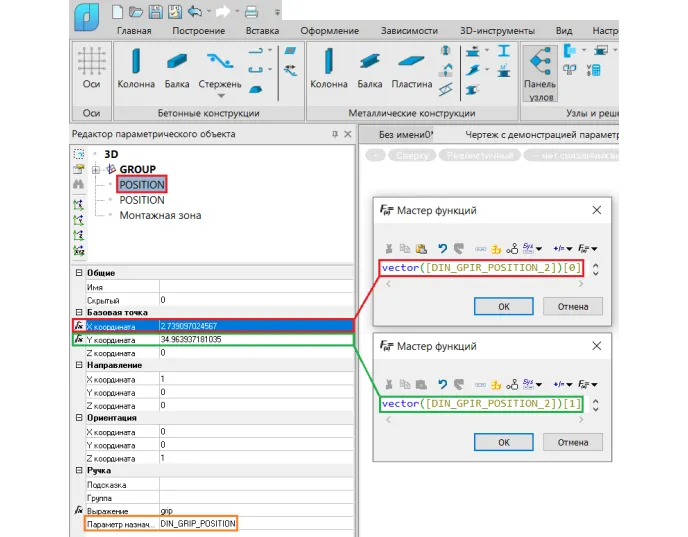The width and height of the screenshot is (688, 537).
Task: Select the Пластина tool
Action: (x=412, y=68)
